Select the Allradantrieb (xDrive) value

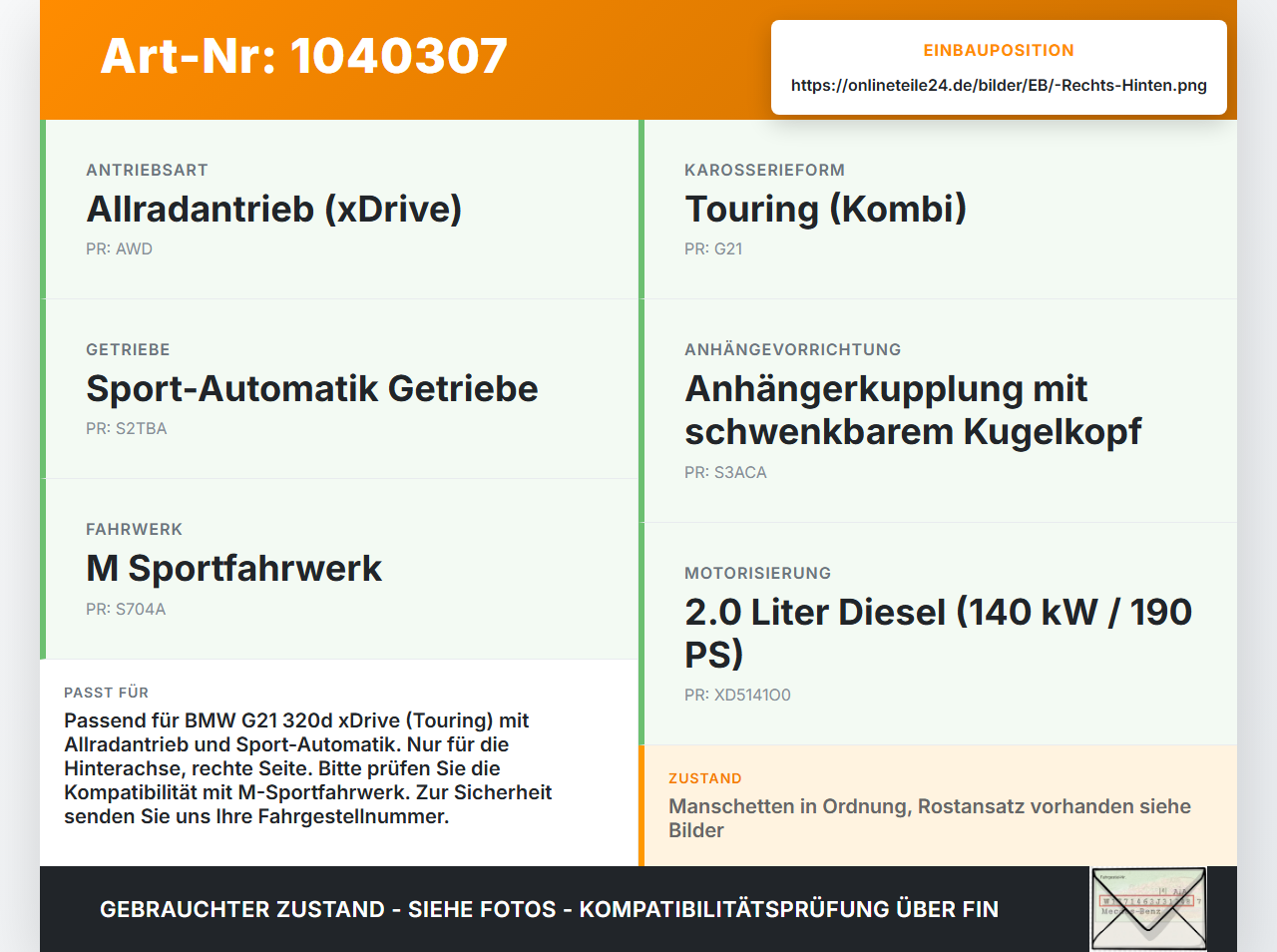pyautogui.click(x=274, y=209)
